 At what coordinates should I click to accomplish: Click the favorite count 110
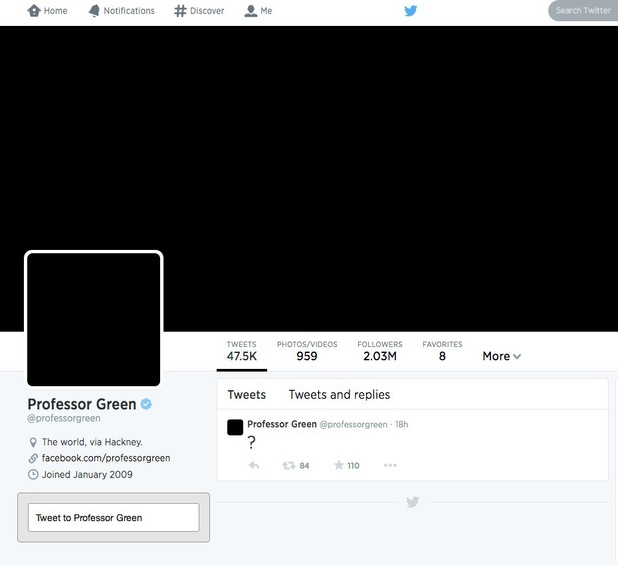[353, 466]
